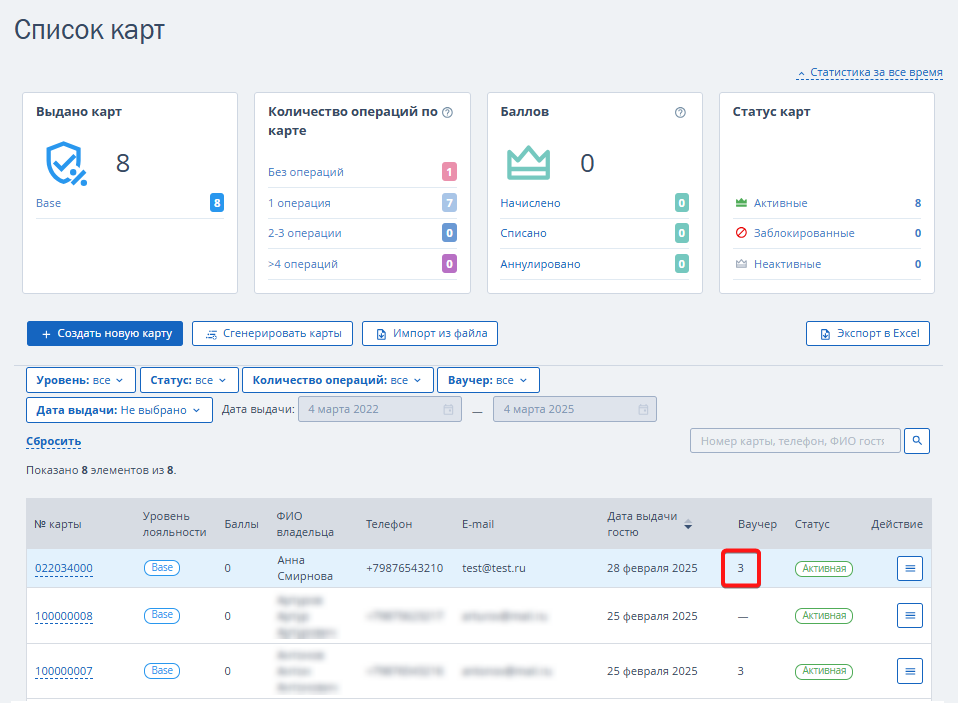Click Сгенерировать карты button
The height and width of the screenshot is (703, 958).
(x=272, y=333)
